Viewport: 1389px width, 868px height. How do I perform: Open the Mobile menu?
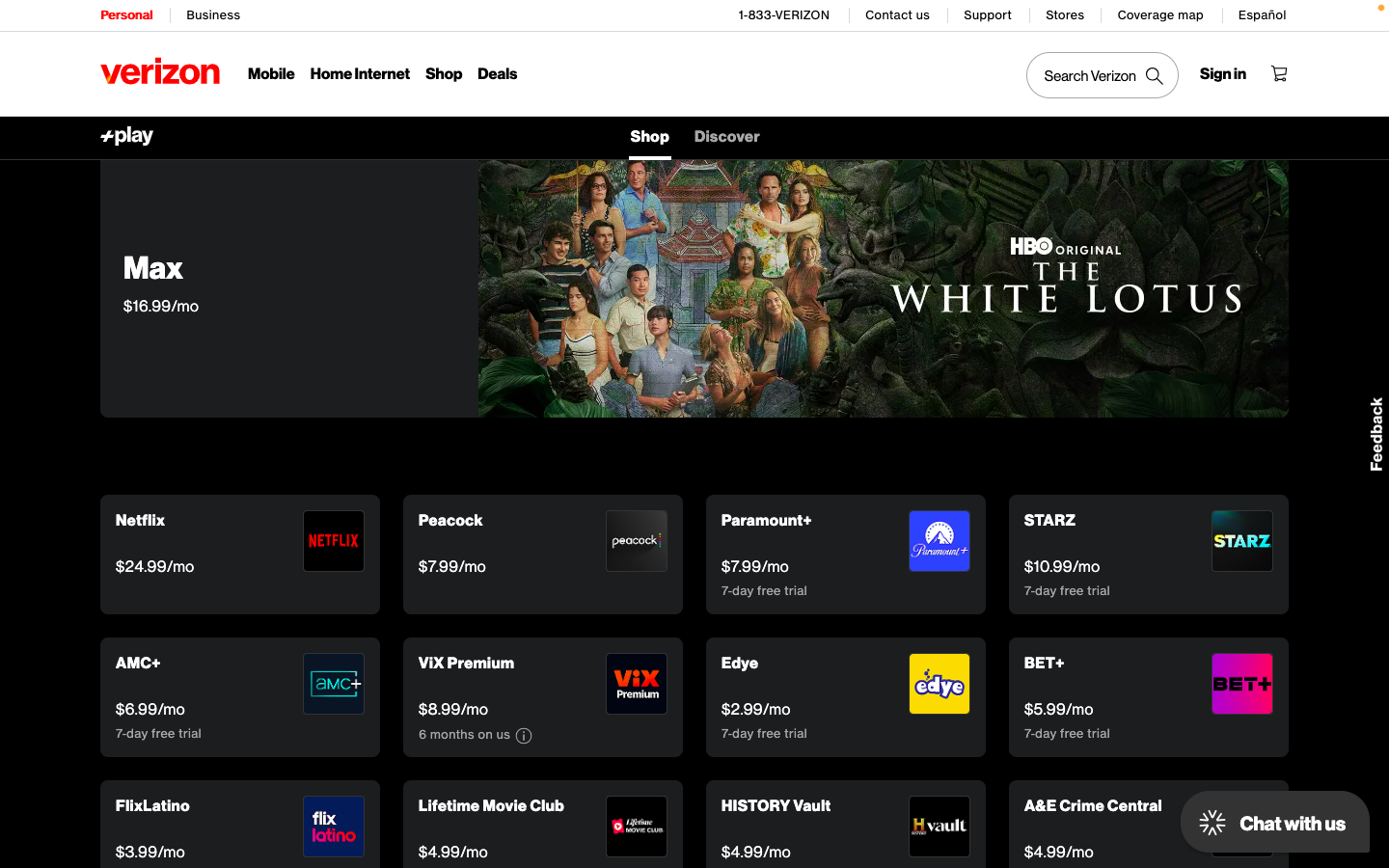click(x=271, y=74)
